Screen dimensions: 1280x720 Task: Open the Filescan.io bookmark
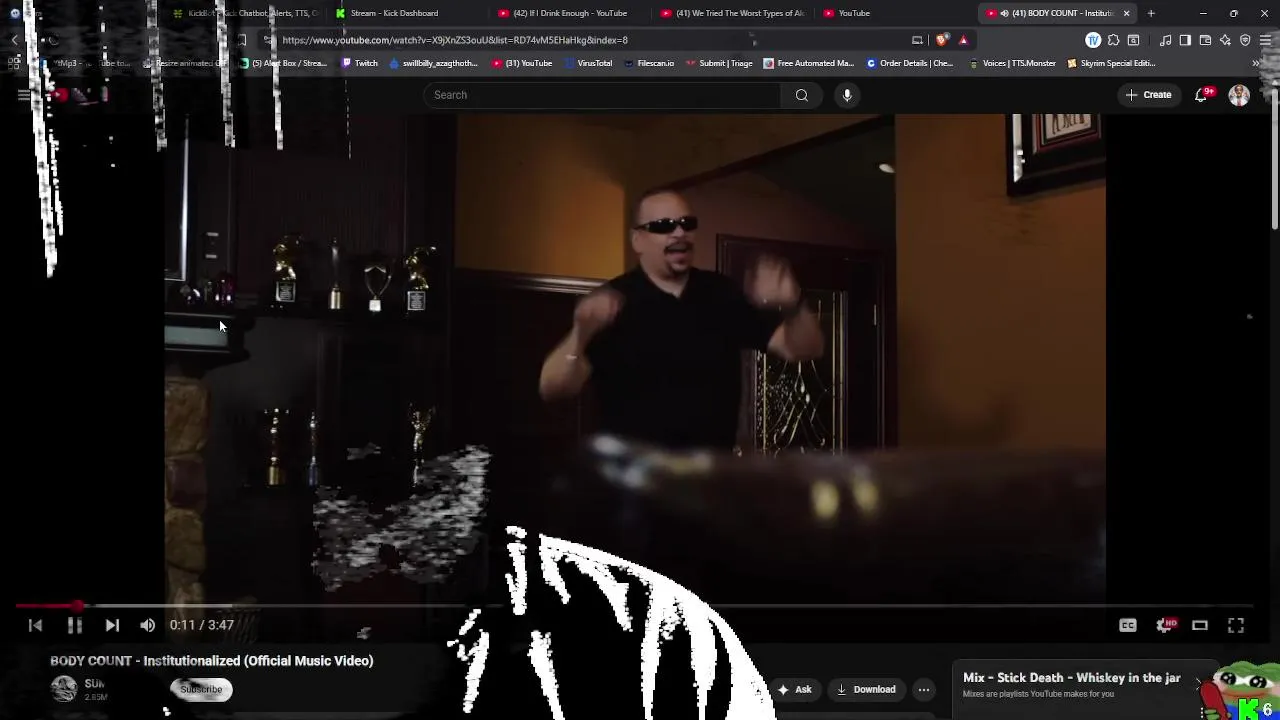[648, 63]
